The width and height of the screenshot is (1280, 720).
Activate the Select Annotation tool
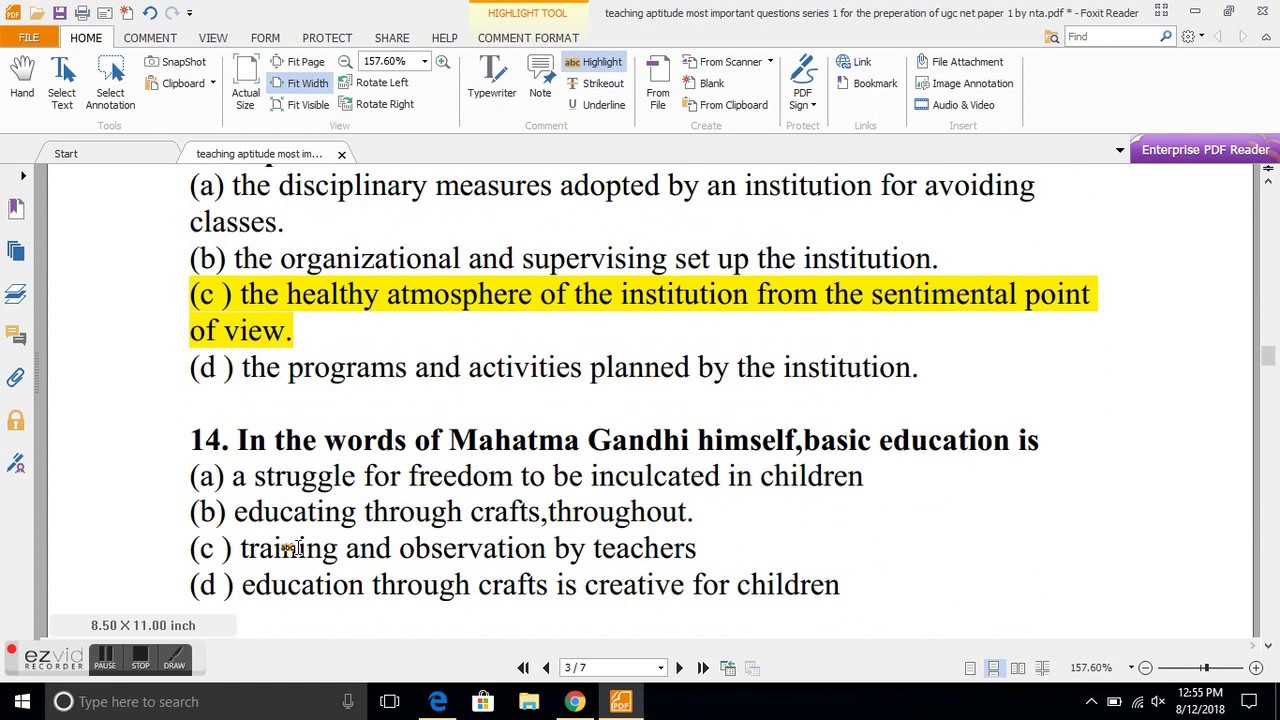(x=110, y=82)
